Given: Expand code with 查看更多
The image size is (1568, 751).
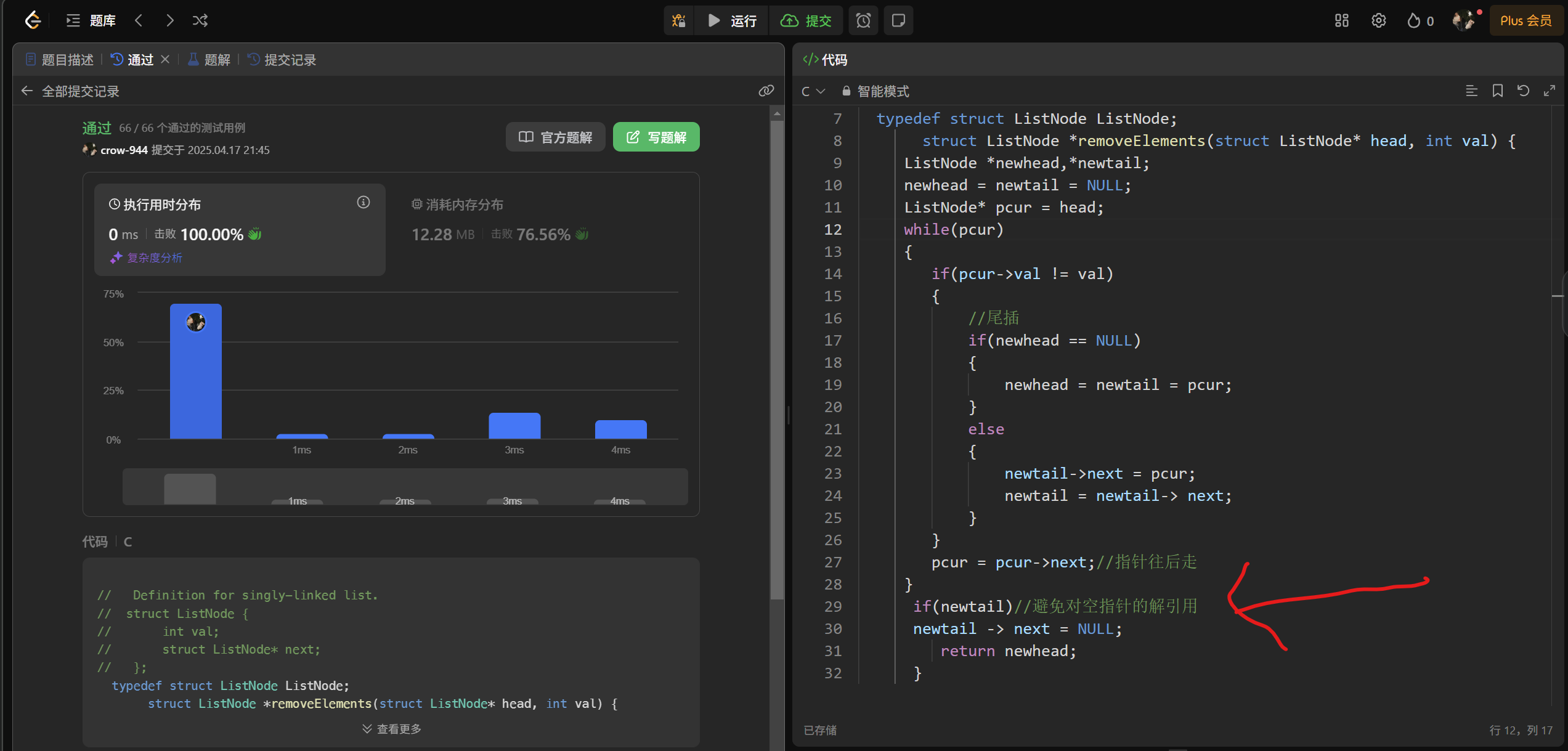Looking at the screenshot, I should click(x=392, y=729).
